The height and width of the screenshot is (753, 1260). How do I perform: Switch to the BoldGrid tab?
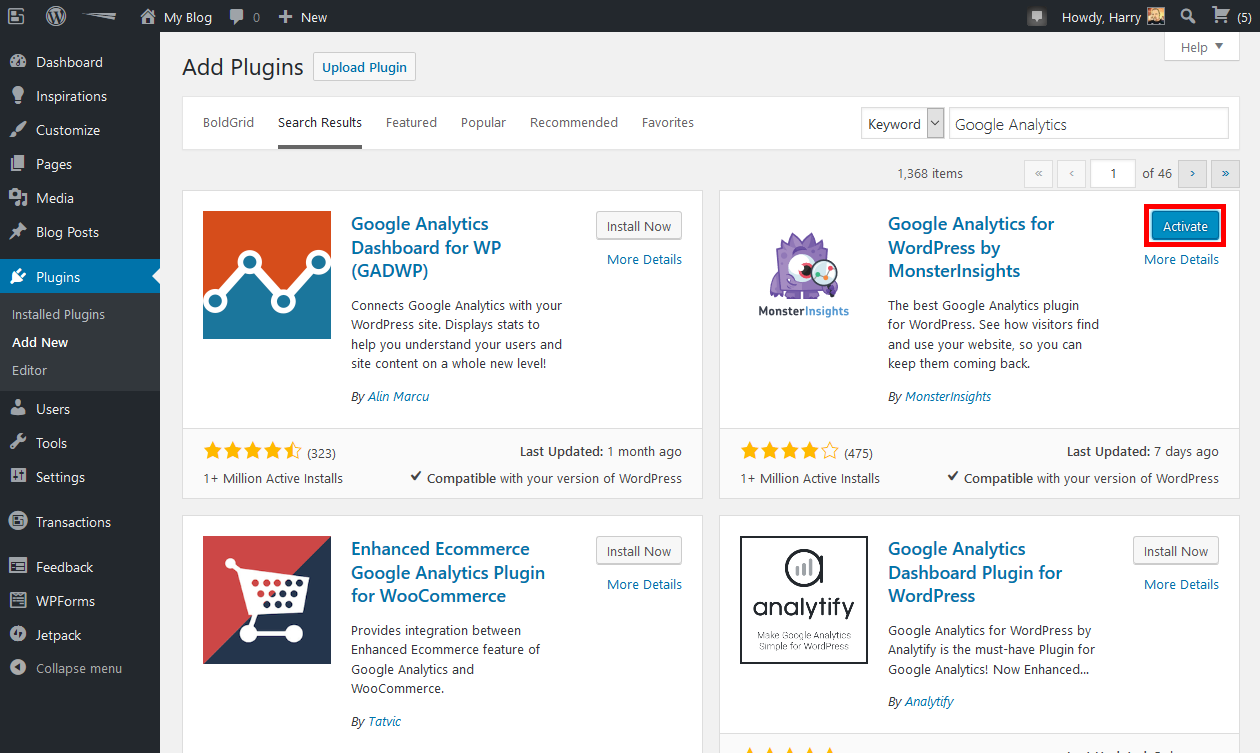click(x=228, y=122)
